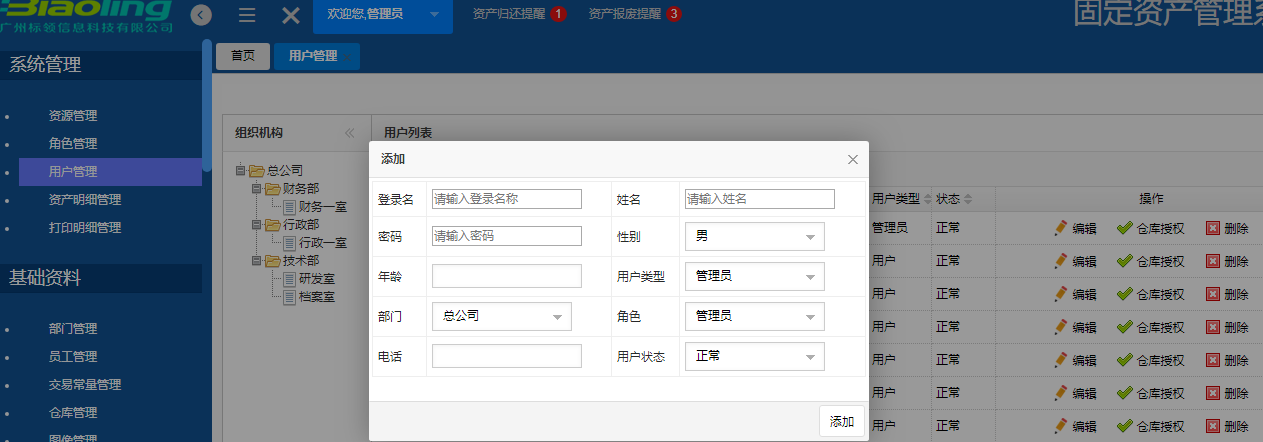The width and height of the screenshot is (1263, 442).
Task: Click red 删除 icon in first row
Action: coord(1212,228)
